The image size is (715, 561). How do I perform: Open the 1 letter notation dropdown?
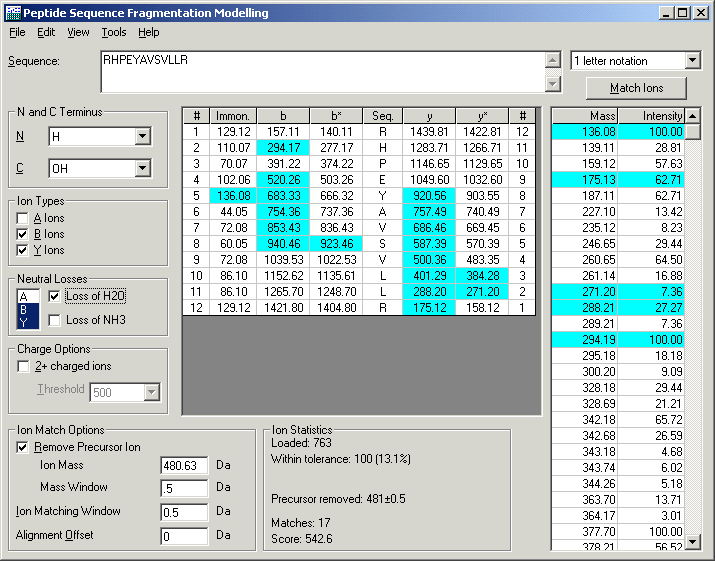pyautogui.click(x=692, y=60)
